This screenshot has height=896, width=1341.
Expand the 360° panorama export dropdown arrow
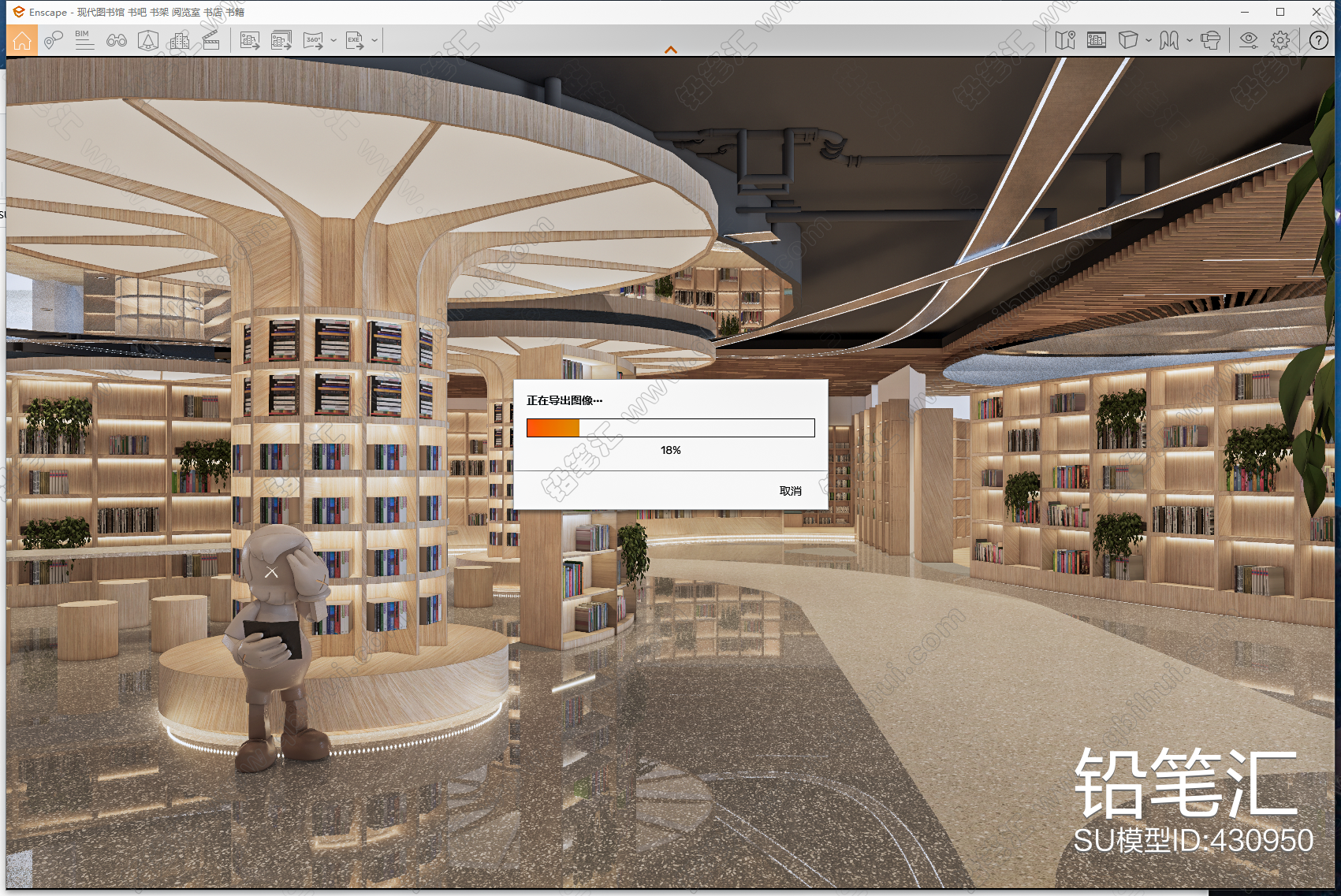click(x=333, y=40)
